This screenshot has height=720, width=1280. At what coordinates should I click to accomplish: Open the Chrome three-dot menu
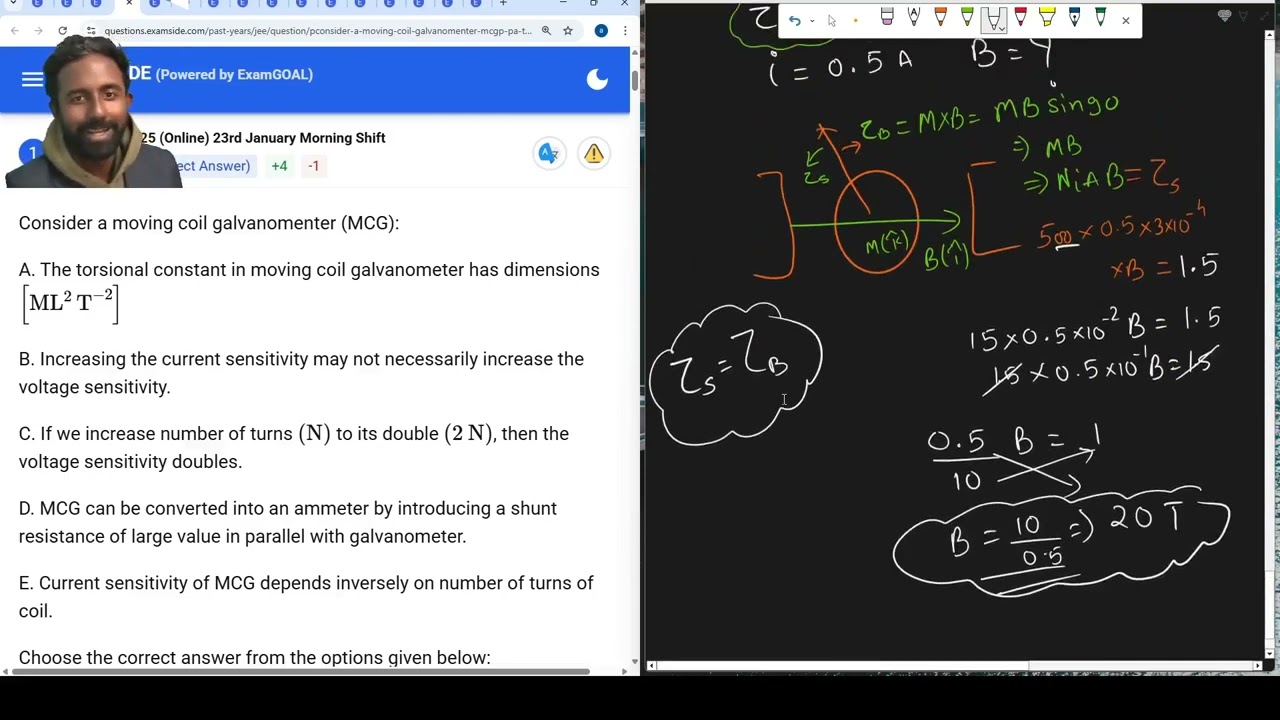click(625, 31)
